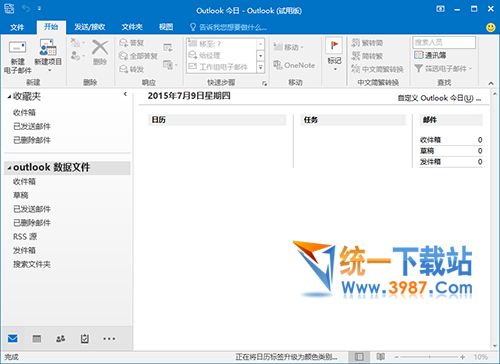Click Send/Receive icon in title bar
The height and width of the screenshot is (364, 500).
tap(9, 9)
